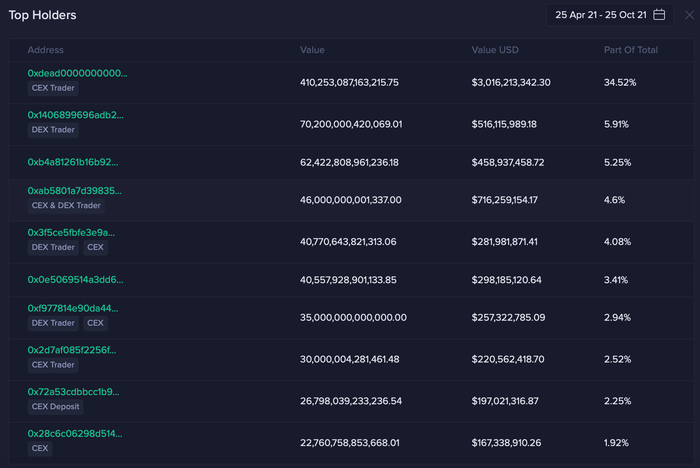700x468 pixels.
Task: Open address 0x3f5ce5fbfe3e9a...
Action: pos(73,232)
